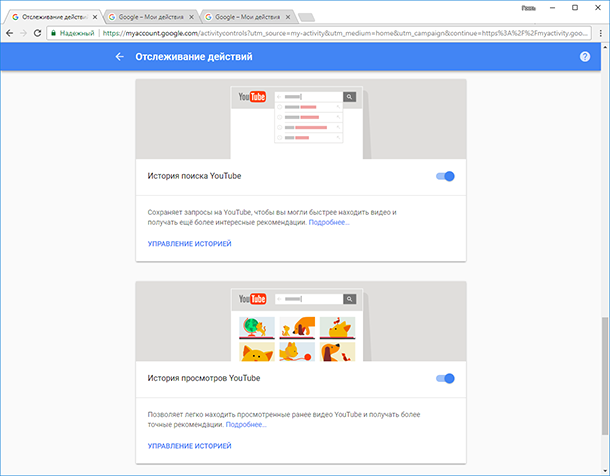This screenshot has height=476, width=610.
Task: Switch to third Google – Мои действия tab
Action: pos(247,17)
